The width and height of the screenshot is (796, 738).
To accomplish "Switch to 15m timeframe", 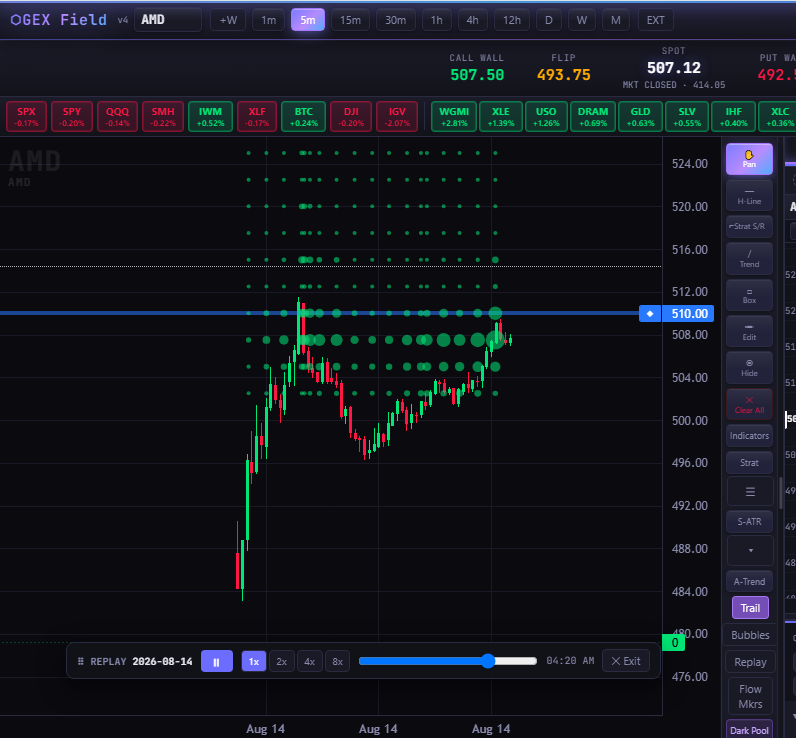I will [350, 20].
